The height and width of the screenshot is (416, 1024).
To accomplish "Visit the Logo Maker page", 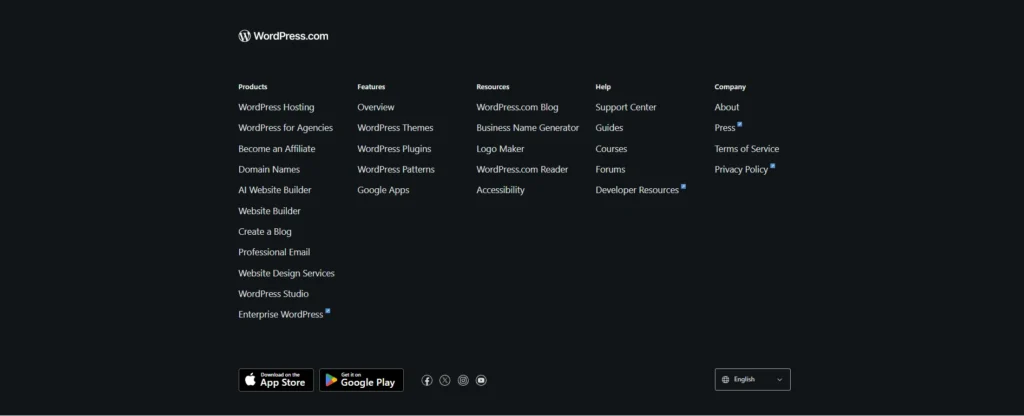I will point(500,149).
